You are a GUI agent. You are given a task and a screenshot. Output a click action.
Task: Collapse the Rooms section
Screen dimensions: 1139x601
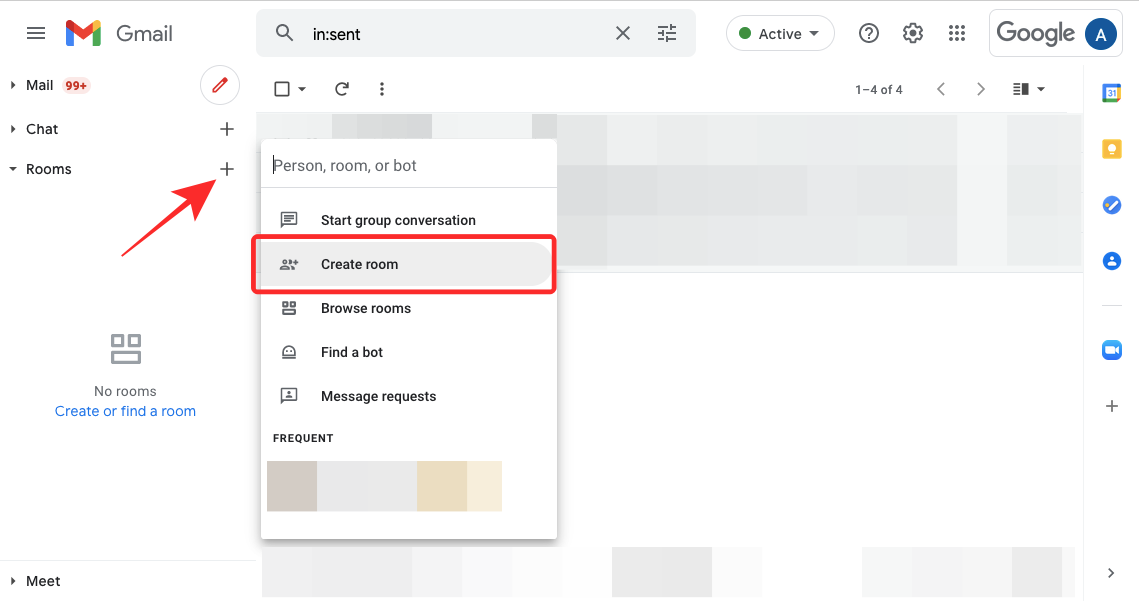[13, 169]
